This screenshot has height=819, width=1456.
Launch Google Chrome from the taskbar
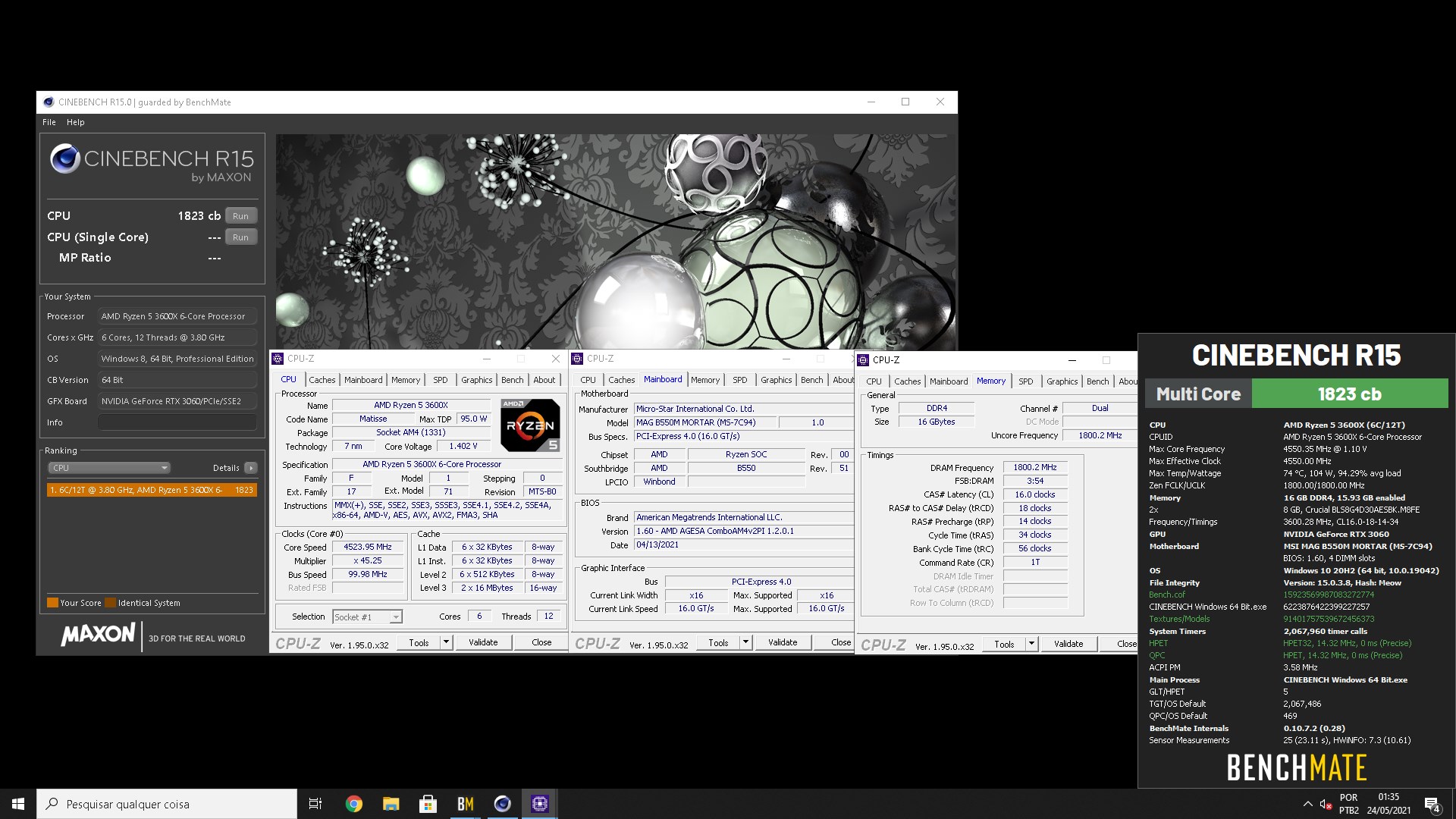[x=353, y=804]
